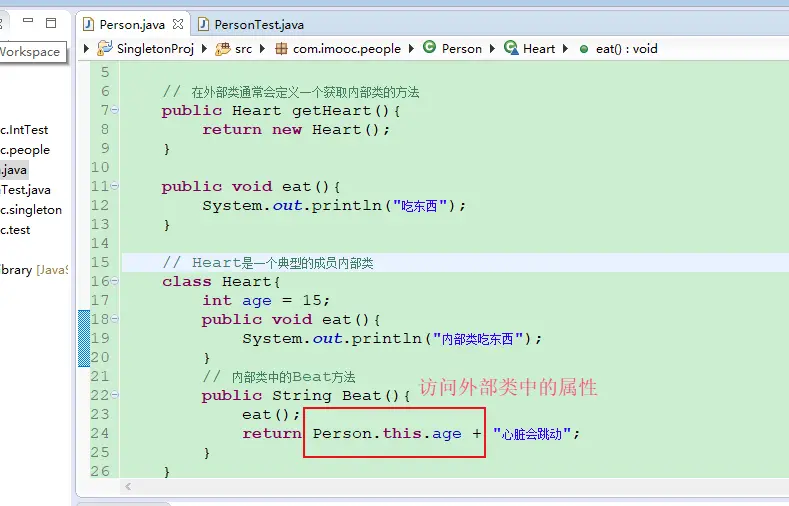
Task: Click the method dot icon before eat()
Action: click(584, 49)
